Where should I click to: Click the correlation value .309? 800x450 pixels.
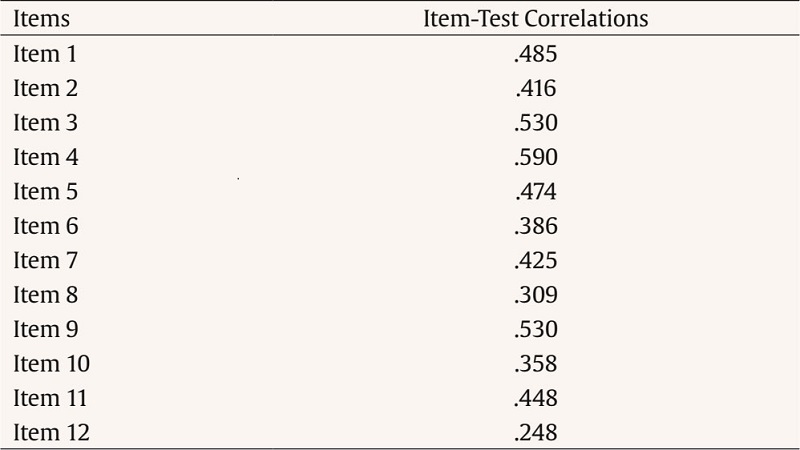[536, 295]
